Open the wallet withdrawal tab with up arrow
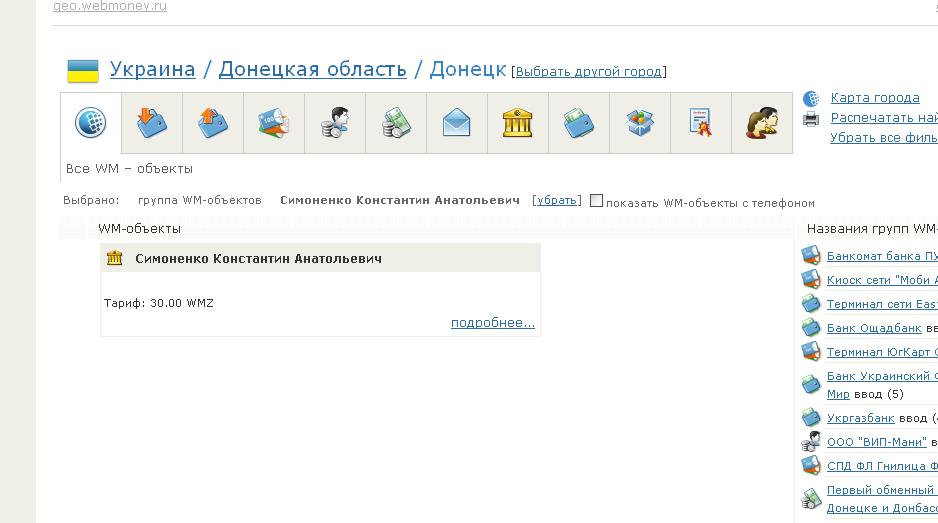Viewport: 938px width, 523px height. click(213, 123)
